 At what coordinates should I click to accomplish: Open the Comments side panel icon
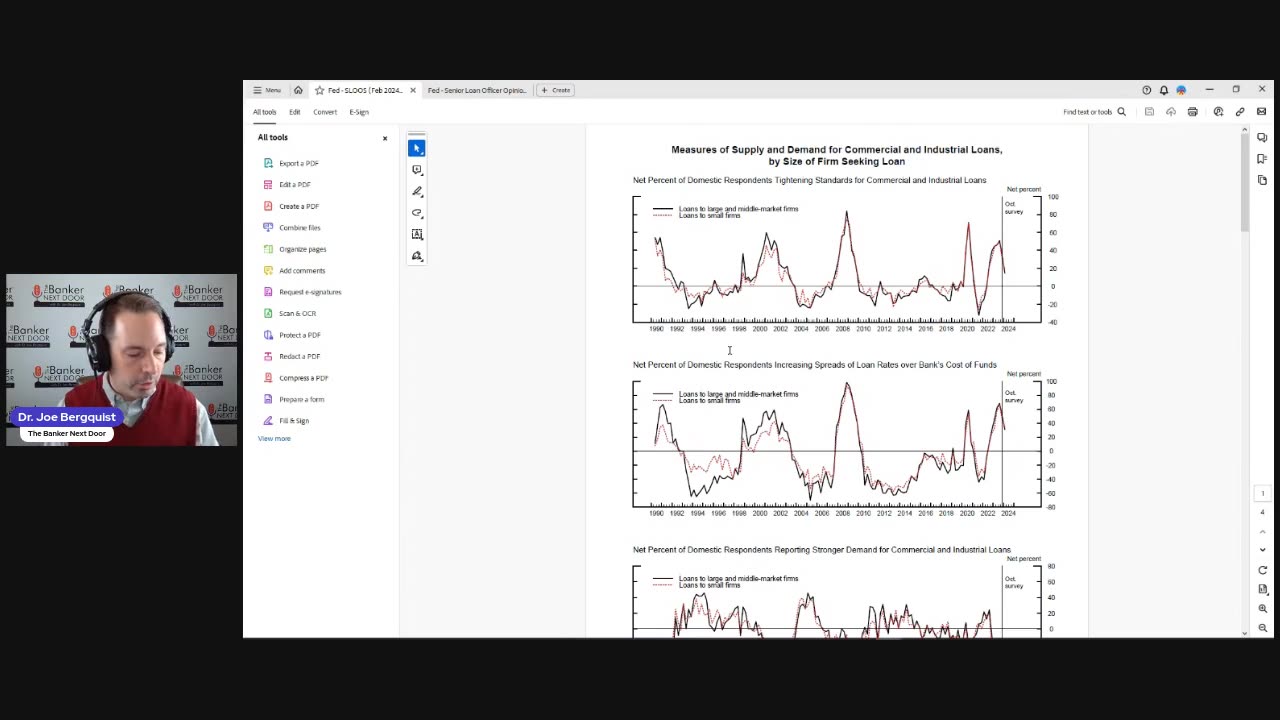1263,138
